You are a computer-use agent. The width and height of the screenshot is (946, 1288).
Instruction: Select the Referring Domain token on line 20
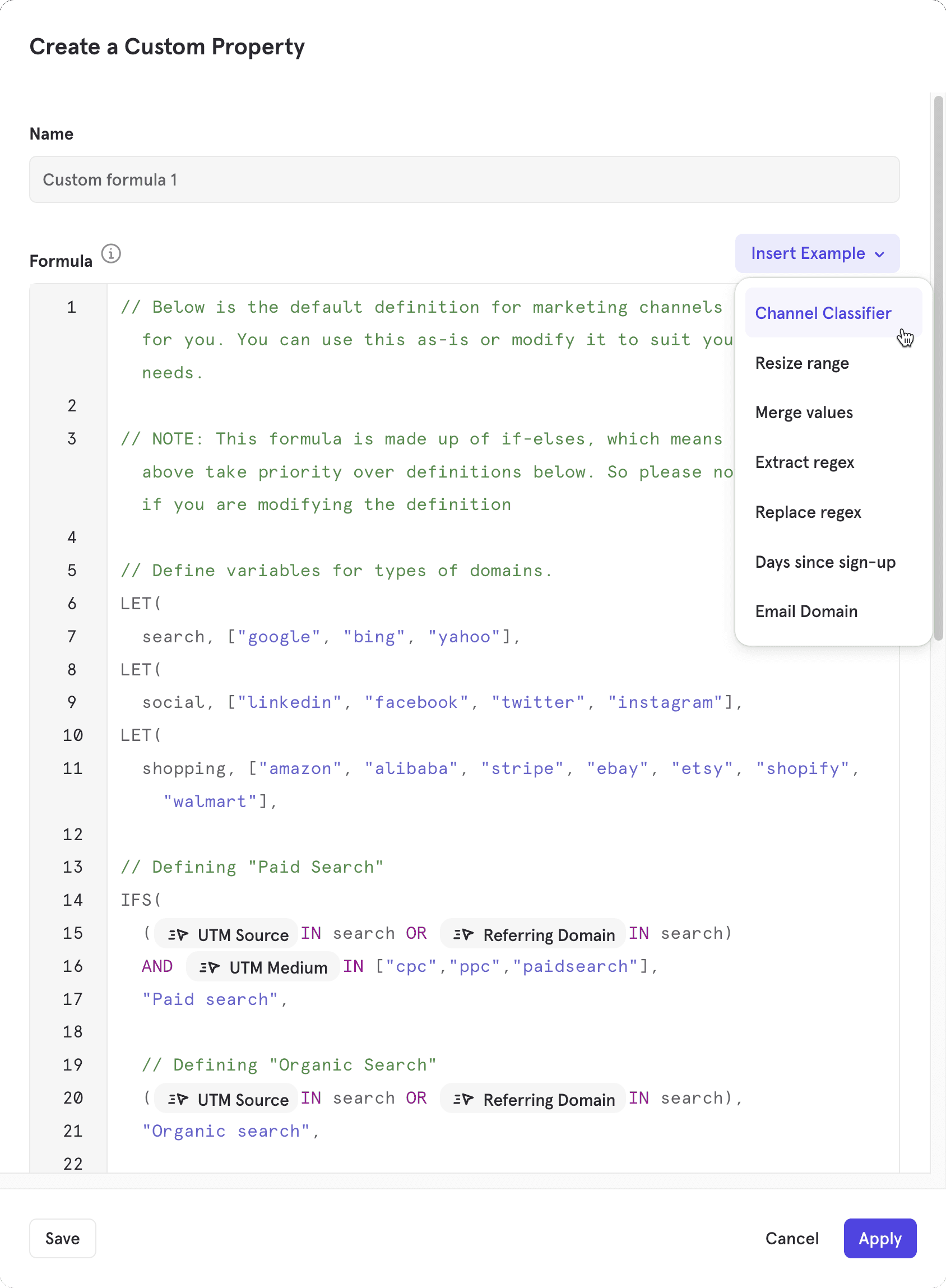(x=531, y=1099)
